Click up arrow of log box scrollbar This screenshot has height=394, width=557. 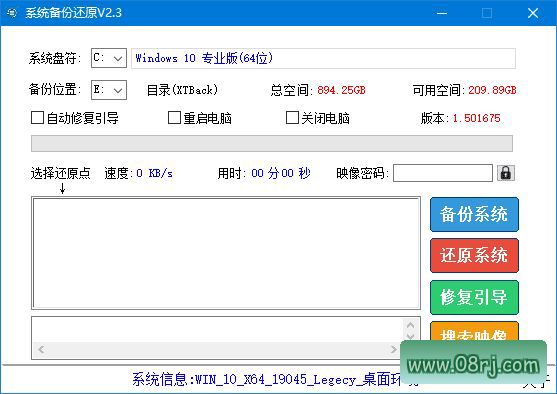(410, 325)
